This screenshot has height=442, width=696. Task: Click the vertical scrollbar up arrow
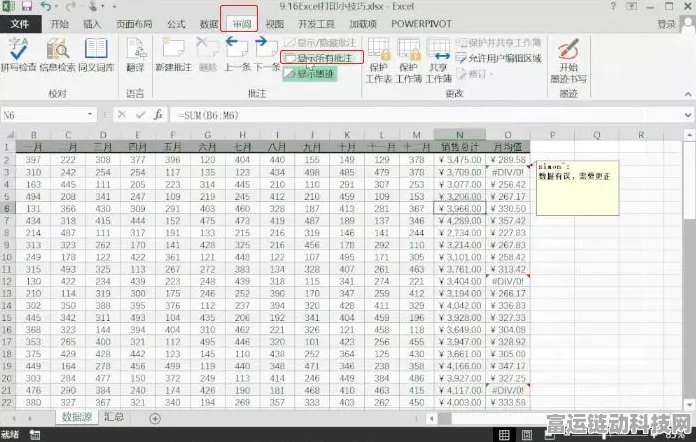(x=689, y=134)
